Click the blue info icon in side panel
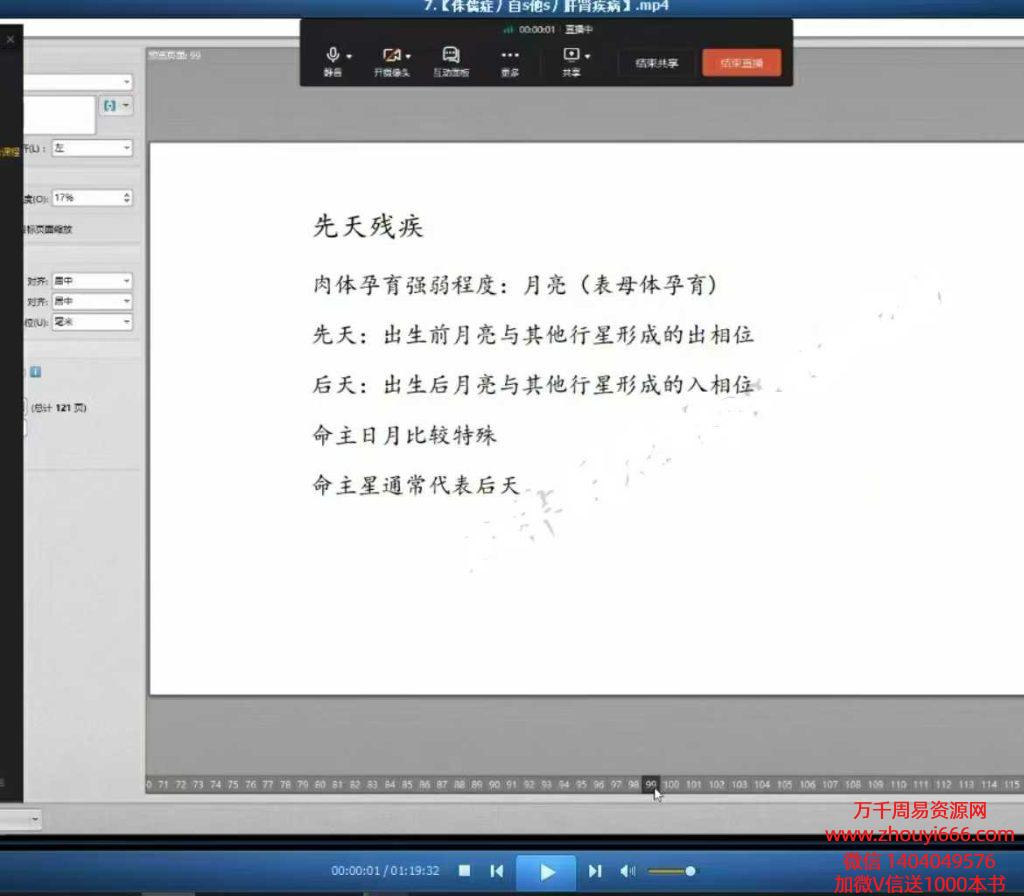The height and width of the screenshot is (896, 1024). tap(35, 372)
